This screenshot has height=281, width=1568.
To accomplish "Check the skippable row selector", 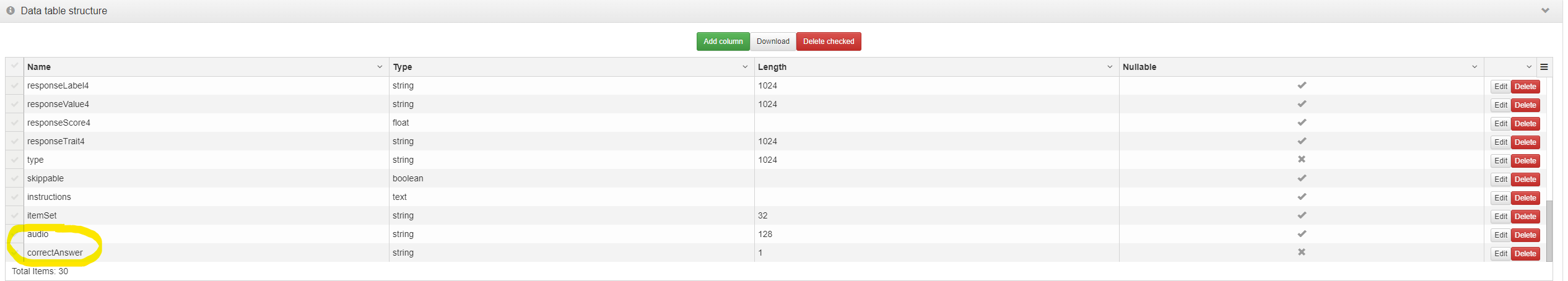I will (15, 178).
